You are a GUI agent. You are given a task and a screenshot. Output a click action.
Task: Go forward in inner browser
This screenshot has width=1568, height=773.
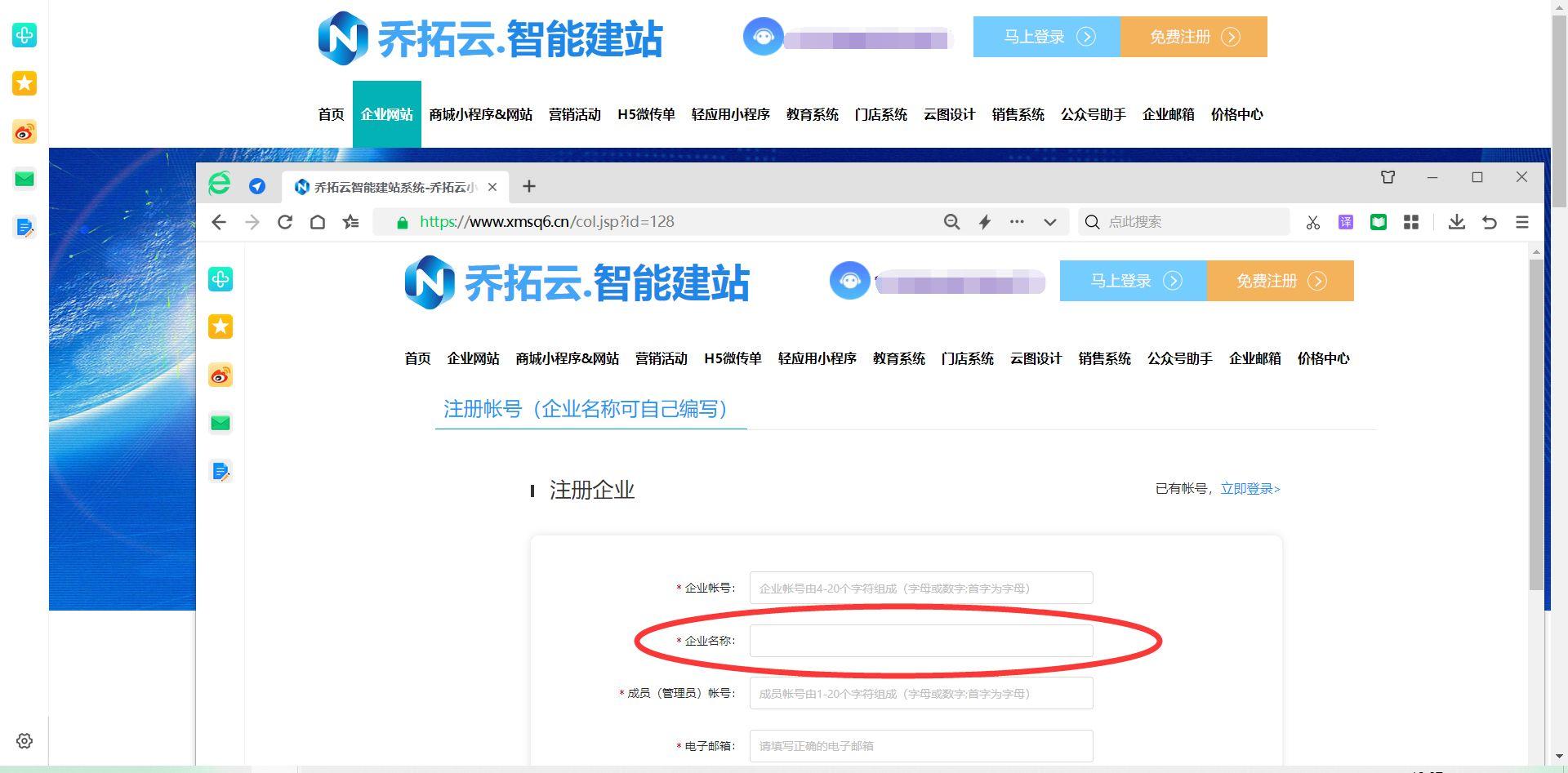point(252,222)
